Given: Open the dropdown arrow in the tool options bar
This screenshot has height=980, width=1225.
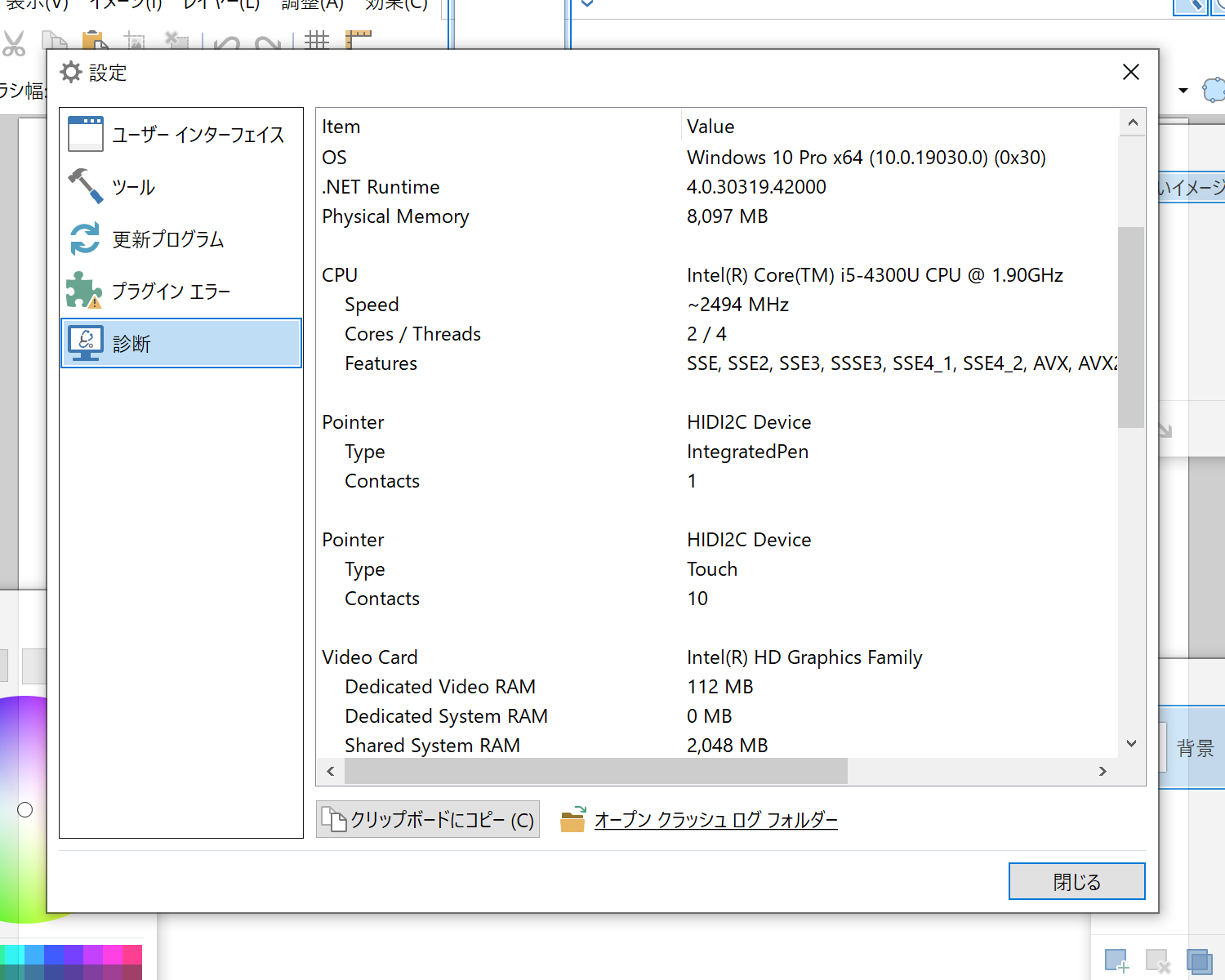Looking at the screenshot, I should tap(1183, 90).
